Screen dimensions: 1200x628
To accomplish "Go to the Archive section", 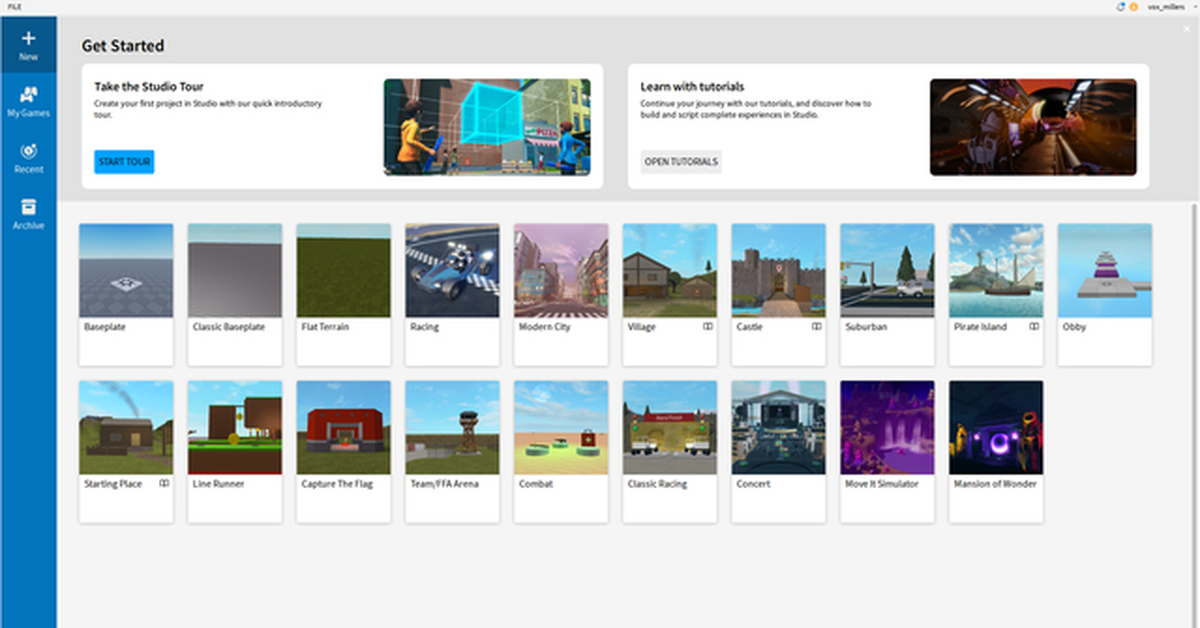I will pyautogui.click(x=28, y=213).
